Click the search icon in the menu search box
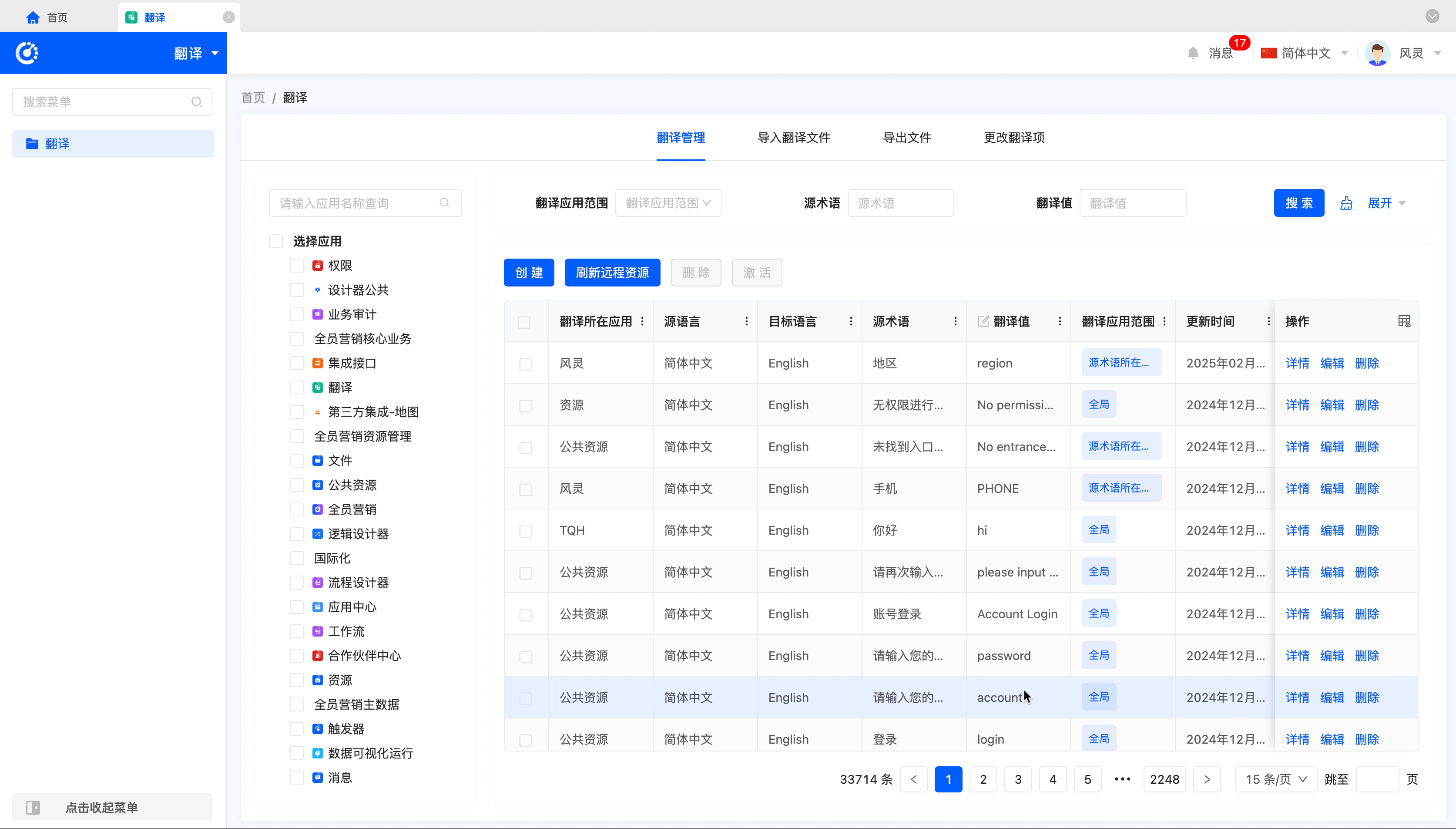Viewport: 1456px width, 829px height. (x=196, y=102)
